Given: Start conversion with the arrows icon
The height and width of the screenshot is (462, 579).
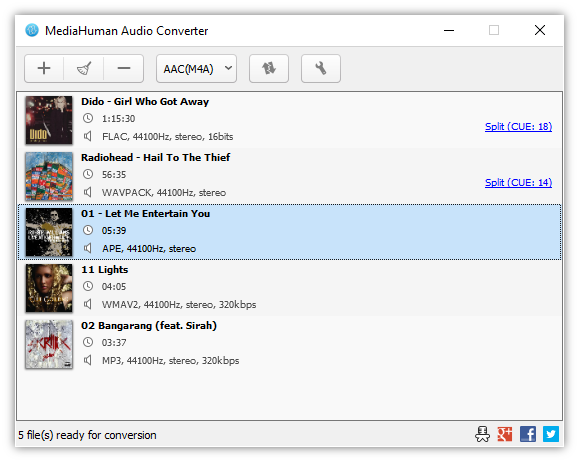Looking at the screenshot, I should [x=269, y=69].
